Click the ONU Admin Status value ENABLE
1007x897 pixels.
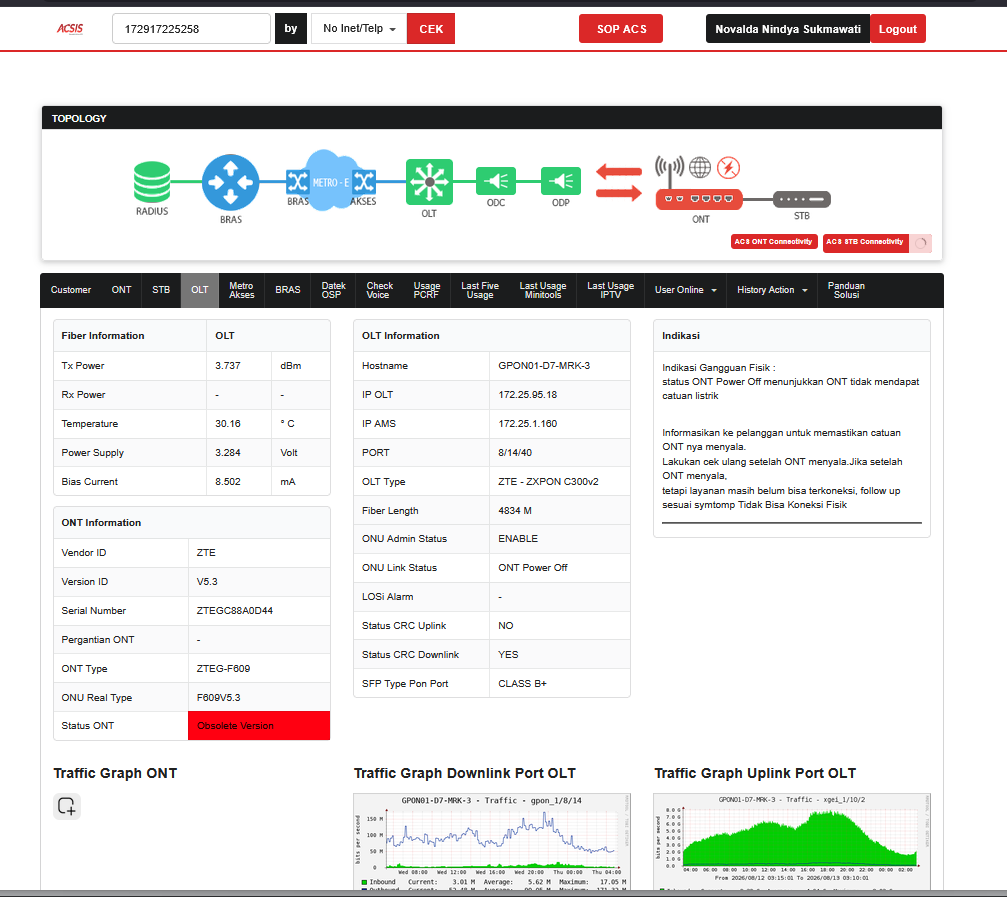pos(518,538)
